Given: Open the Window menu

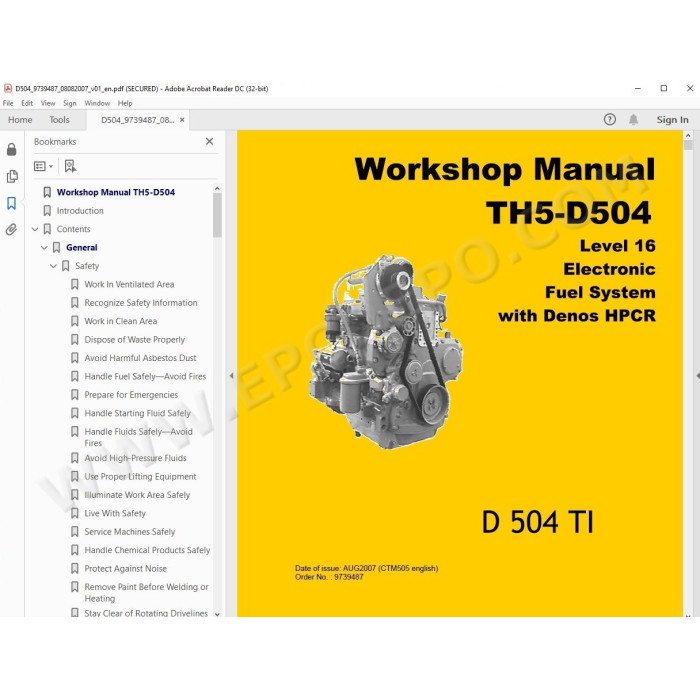Looking at the screenshot, I should [97, 103].
